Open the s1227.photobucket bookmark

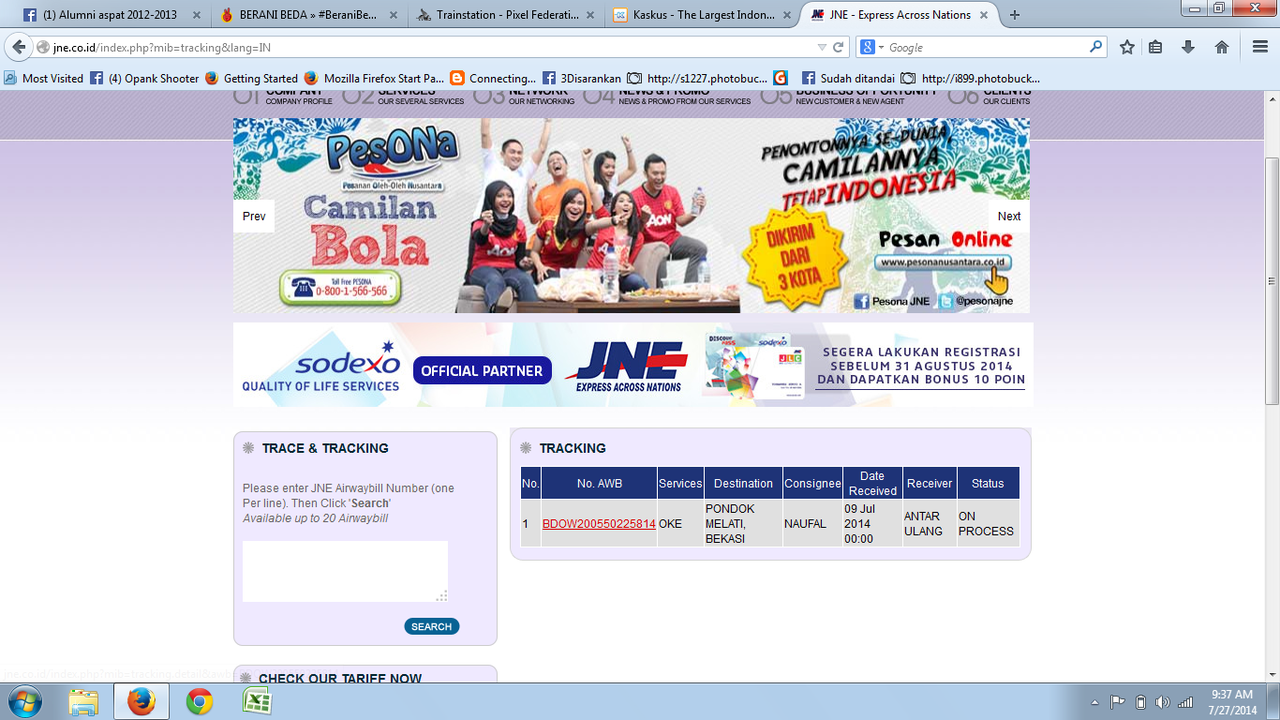tap(698, 78)
